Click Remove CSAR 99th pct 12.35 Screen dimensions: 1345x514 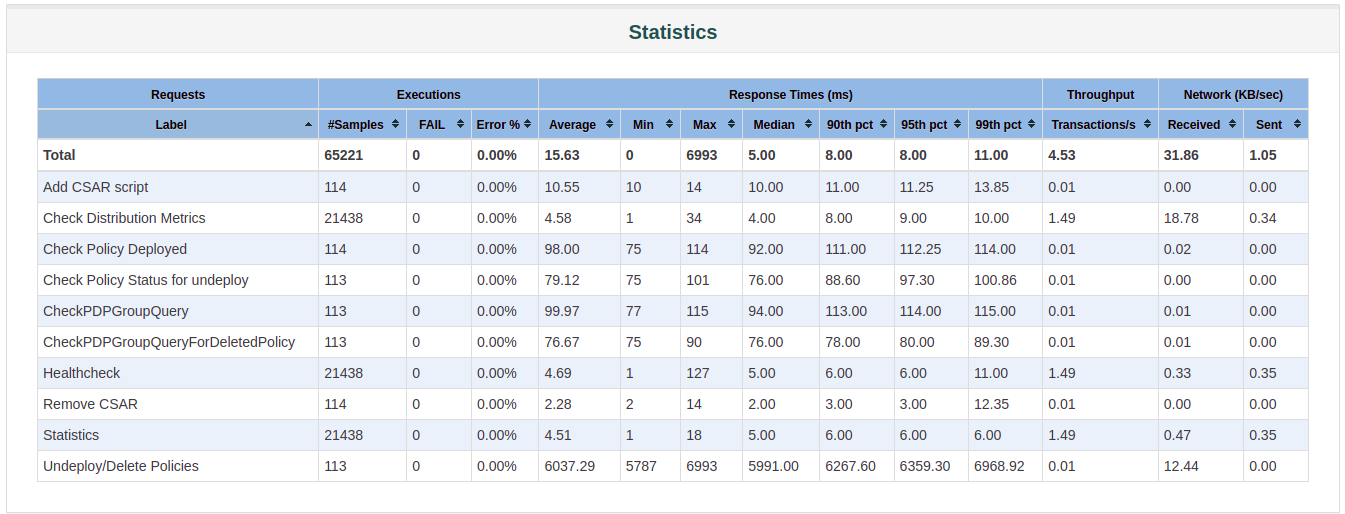click(x=992, y=404)
